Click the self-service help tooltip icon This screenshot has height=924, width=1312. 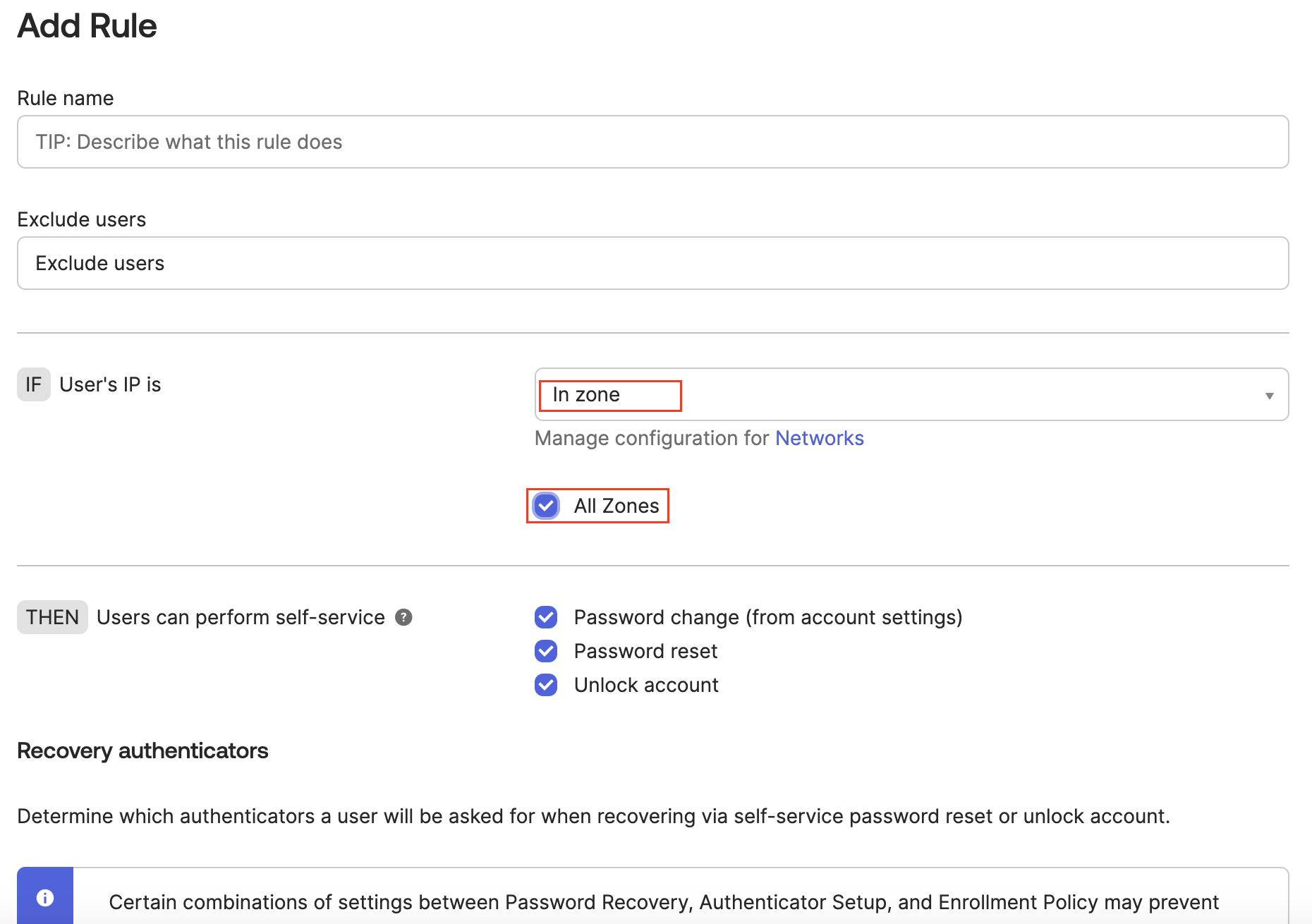[x=403, y=617]
